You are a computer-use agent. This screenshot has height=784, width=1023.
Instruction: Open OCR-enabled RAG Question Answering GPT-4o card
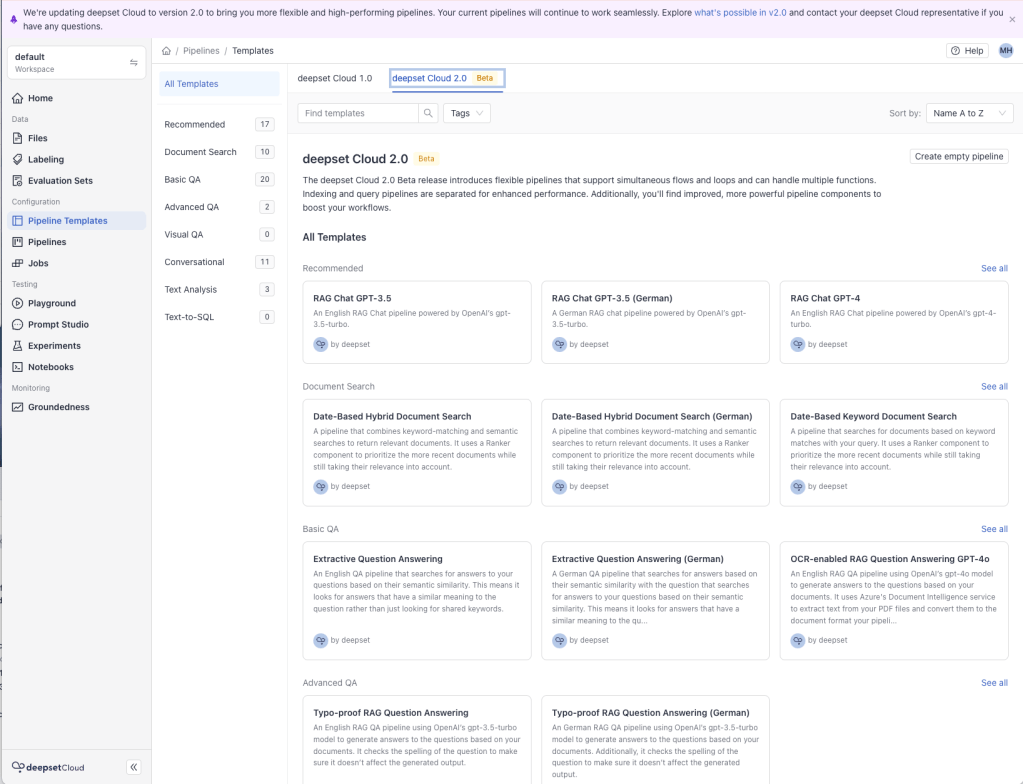point(894,601)
